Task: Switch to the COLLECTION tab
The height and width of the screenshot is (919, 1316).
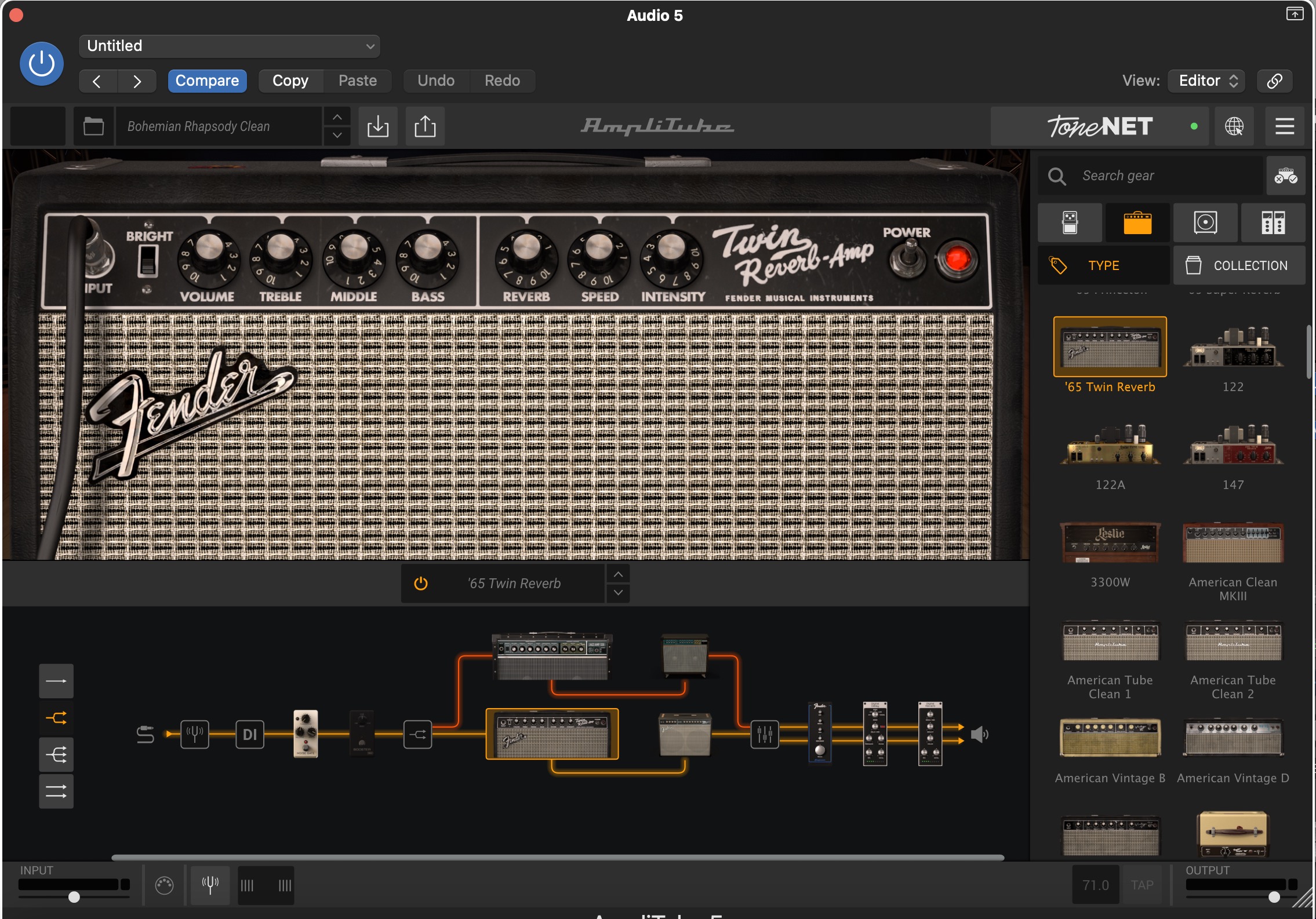Action: pos(1239,265)
